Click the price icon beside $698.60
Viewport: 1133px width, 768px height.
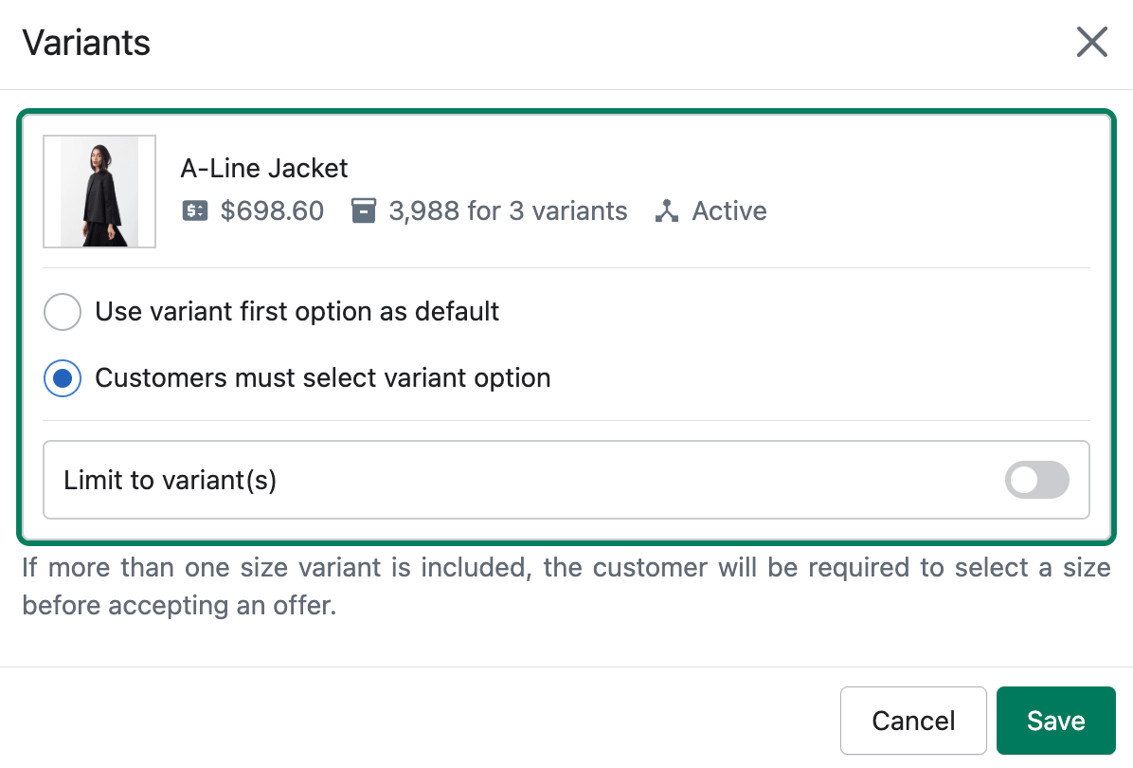click(x=195, y=211)
